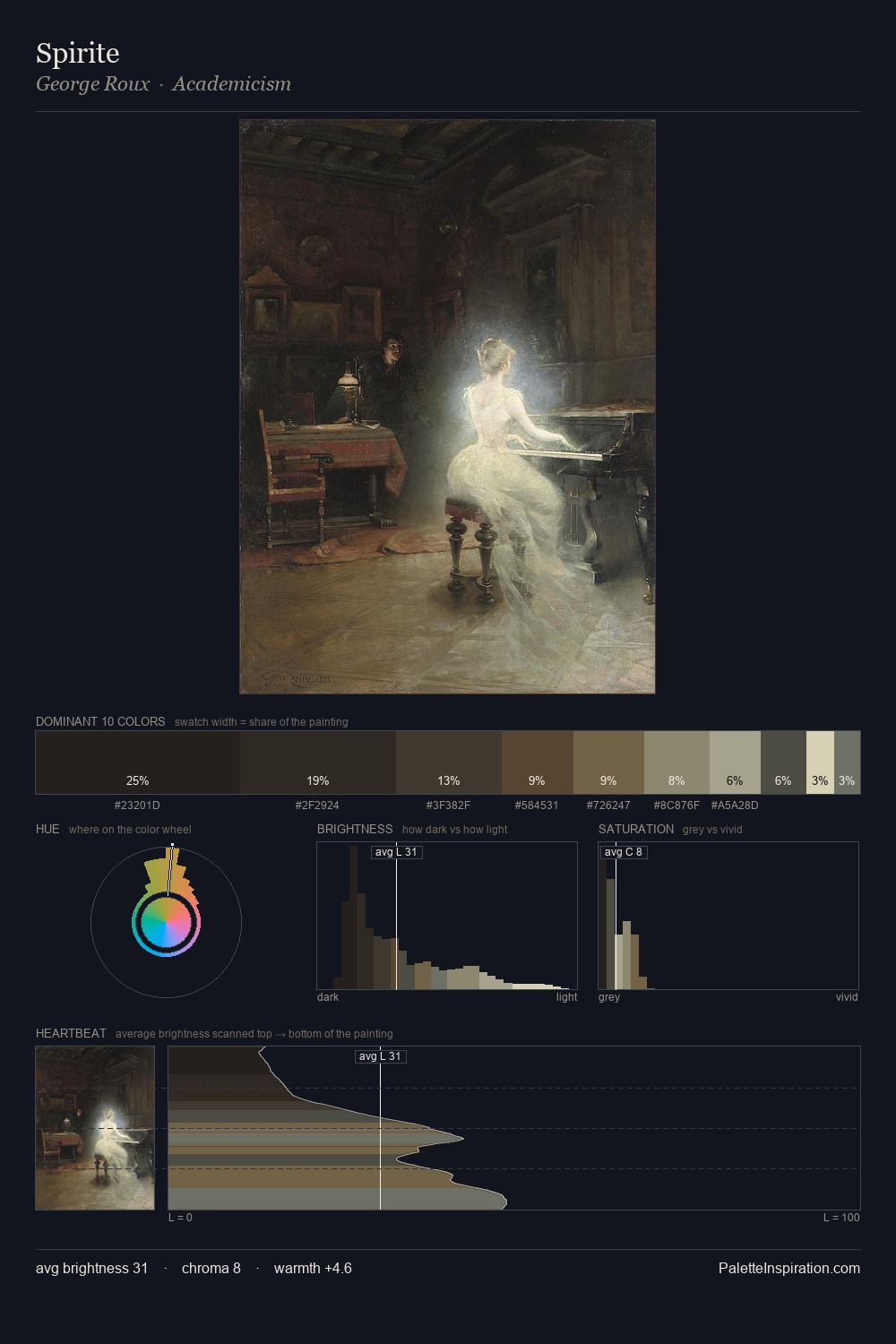Click the pale cream 3% swatch
The image size is (896, 1344).
820,762
